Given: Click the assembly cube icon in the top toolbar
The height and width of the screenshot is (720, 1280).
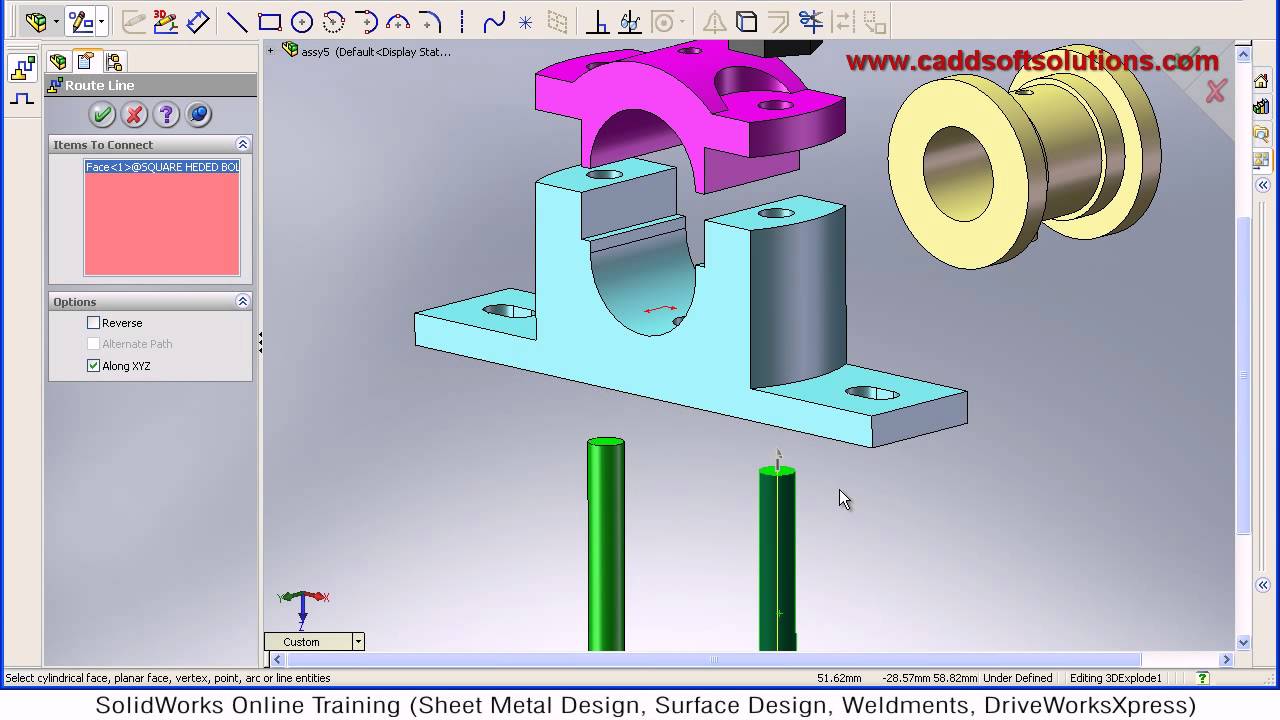Looking at the screenshot, I should click(x=36, y=21).
